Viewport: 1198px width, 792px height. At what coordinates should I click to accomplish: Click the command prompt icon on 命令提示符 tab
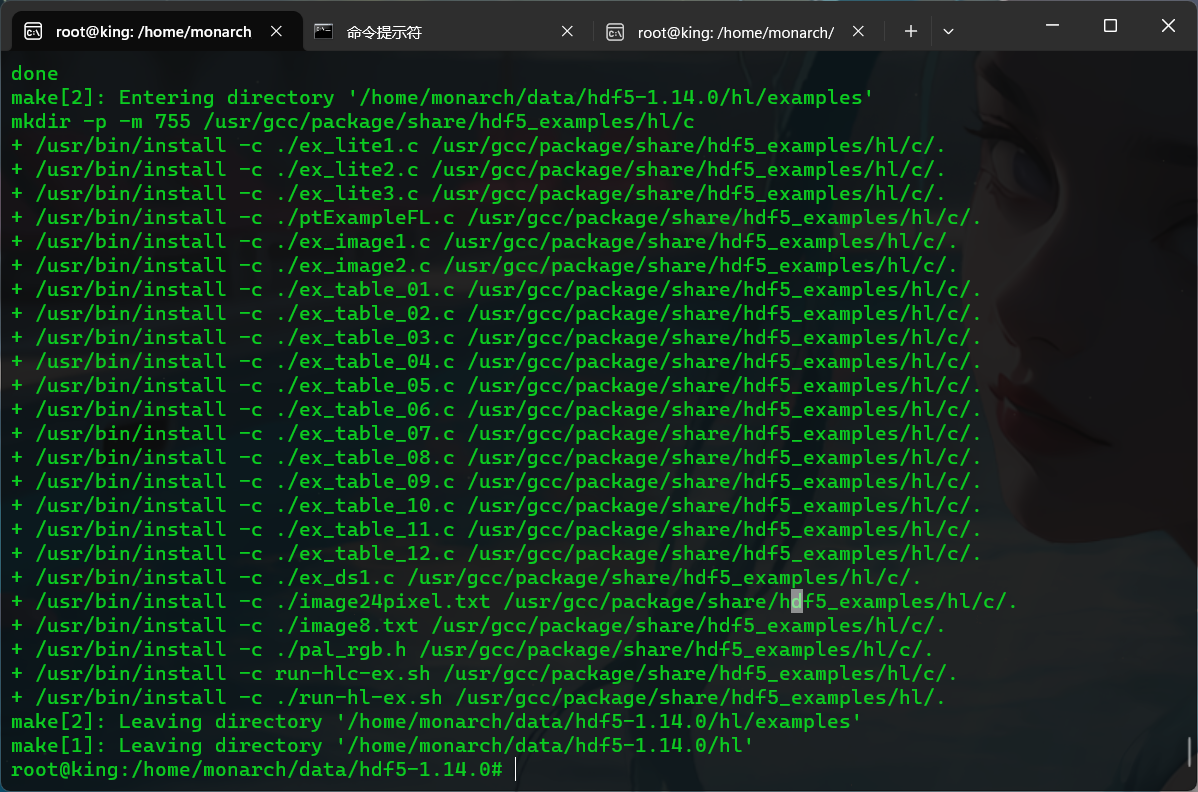pyautogui.click(x=324, y=31)
